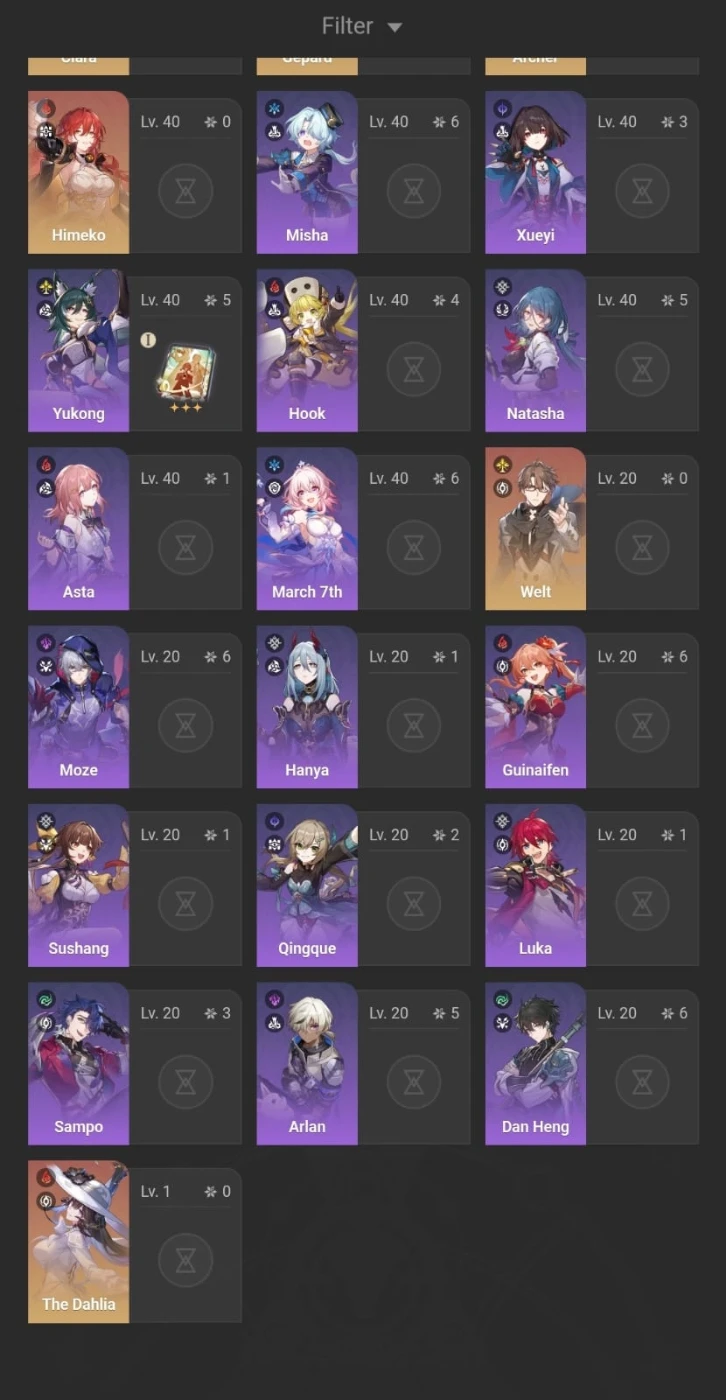Click empty light cone slot beside Hook
The height and width of the screenshot is (1400, 726).
pyautogui.click(x=413, y=369)
